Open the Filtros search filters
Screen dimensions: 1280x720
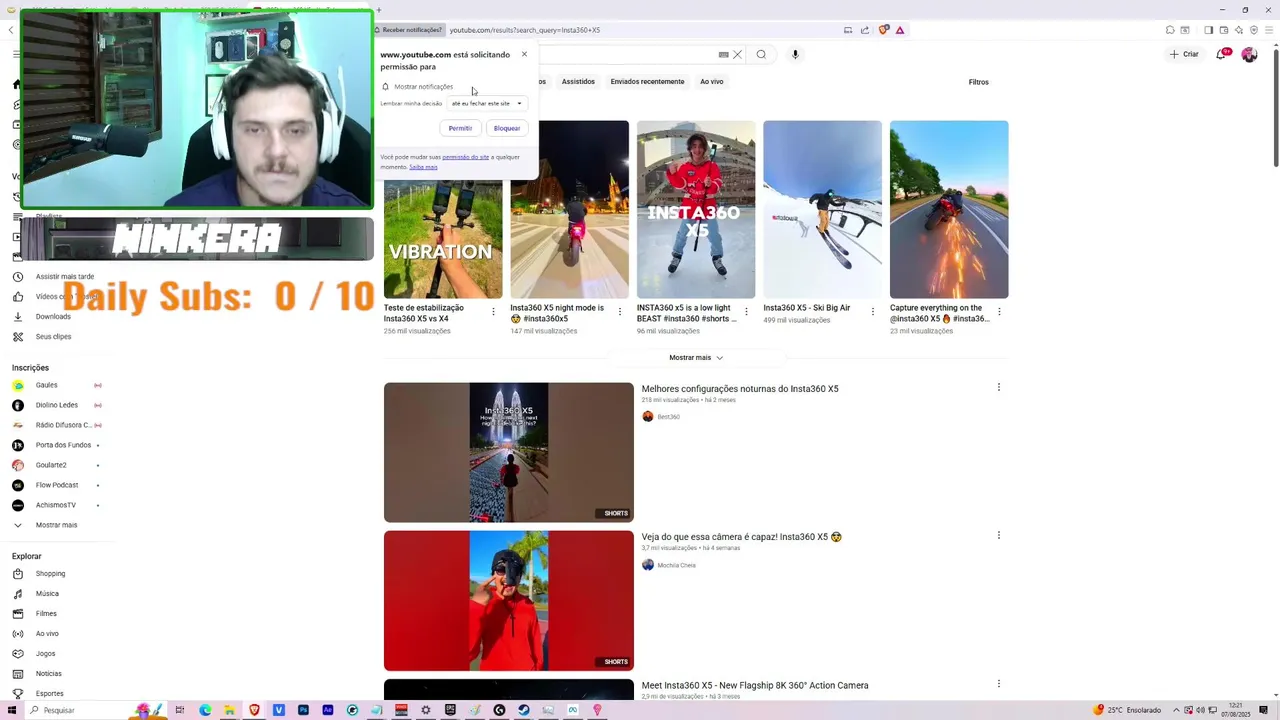click(979, 82)
